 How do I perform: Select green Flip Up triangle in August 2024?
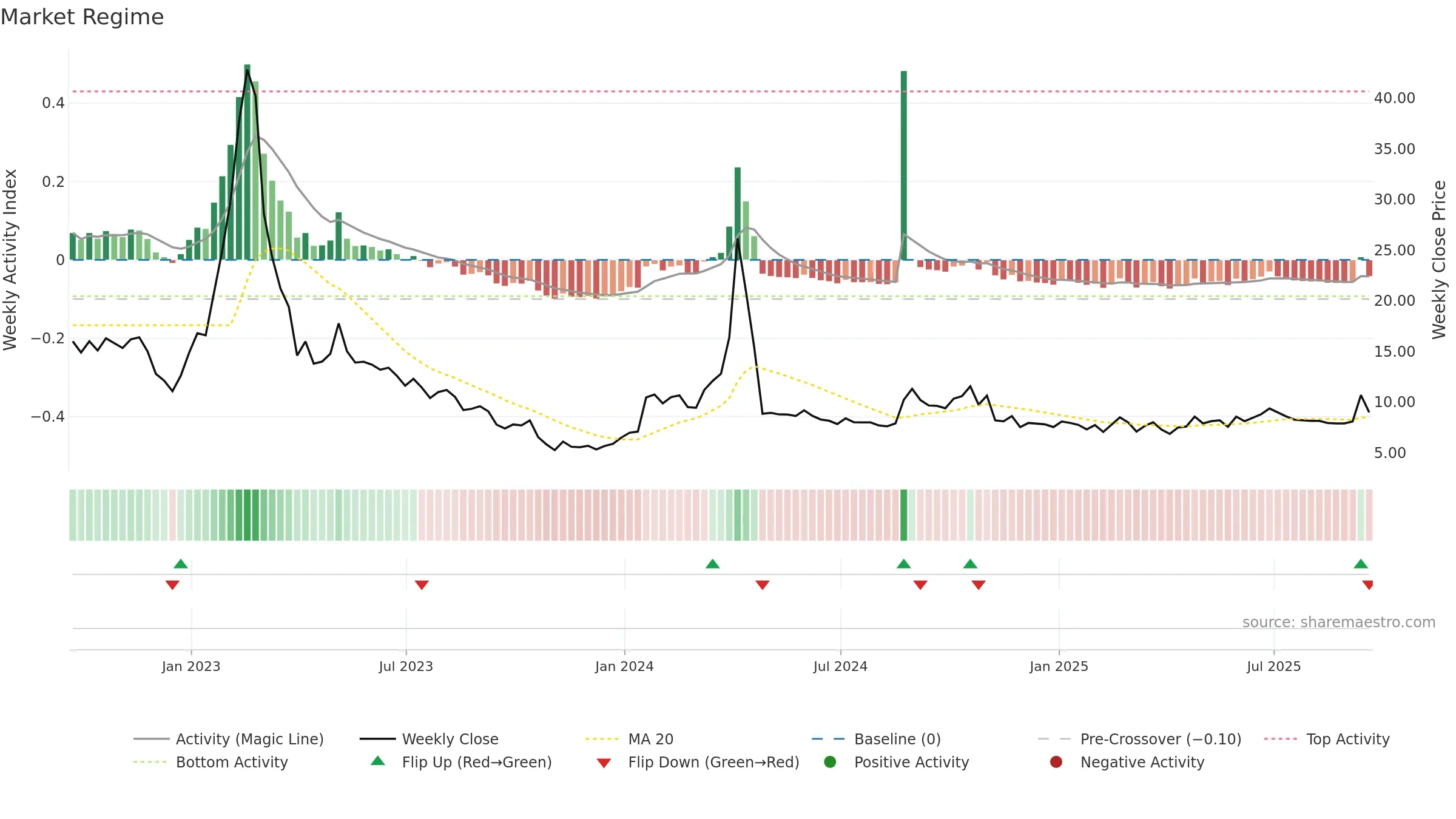pos(904,564)
